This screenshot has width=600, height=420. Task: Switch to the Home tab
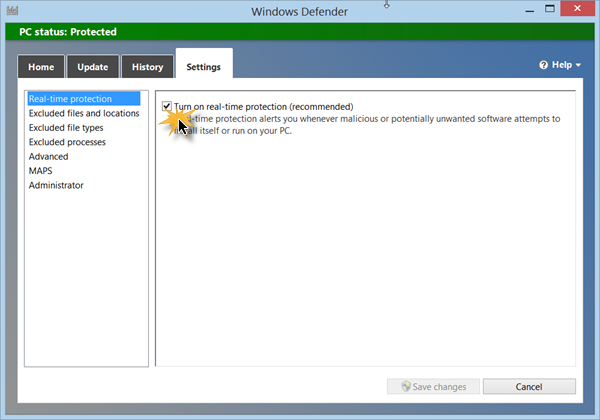tap(41, 67)
